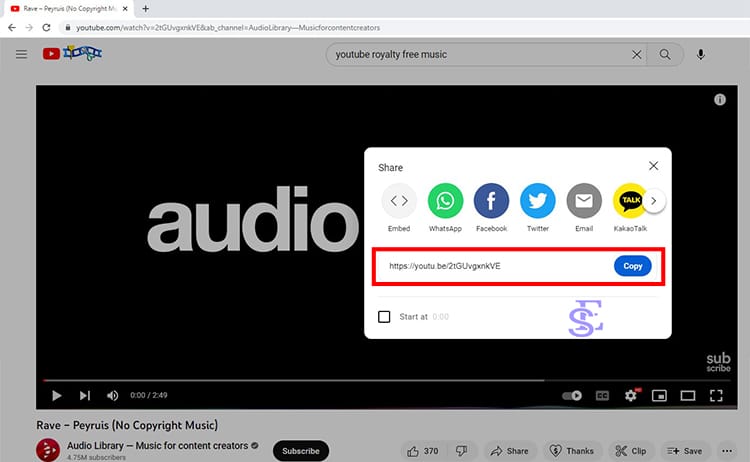Mute the video volume
750x462 pixels.
tap(112, 396)
